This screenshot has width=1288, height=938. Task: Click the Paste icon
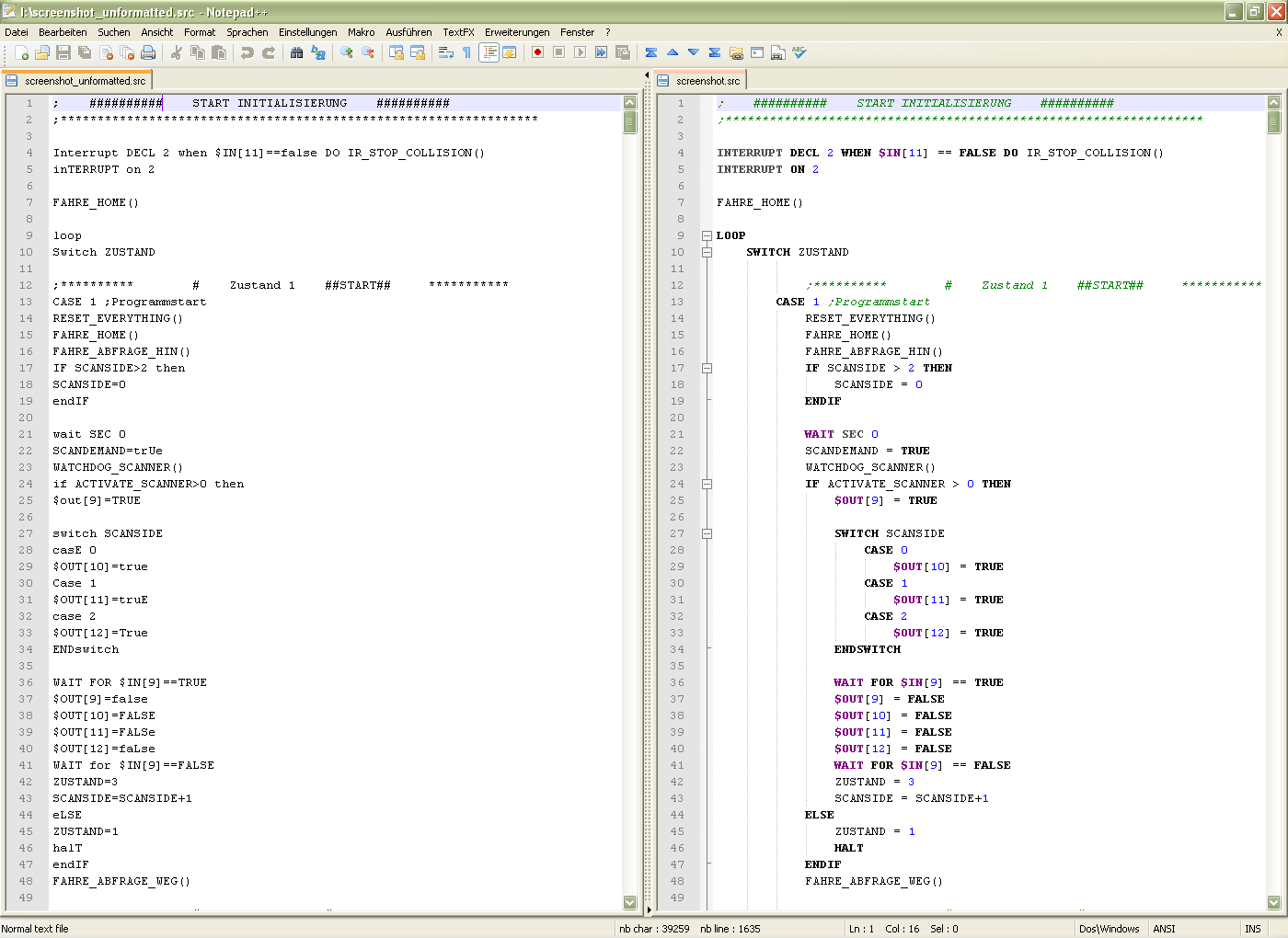pos(219,53)
